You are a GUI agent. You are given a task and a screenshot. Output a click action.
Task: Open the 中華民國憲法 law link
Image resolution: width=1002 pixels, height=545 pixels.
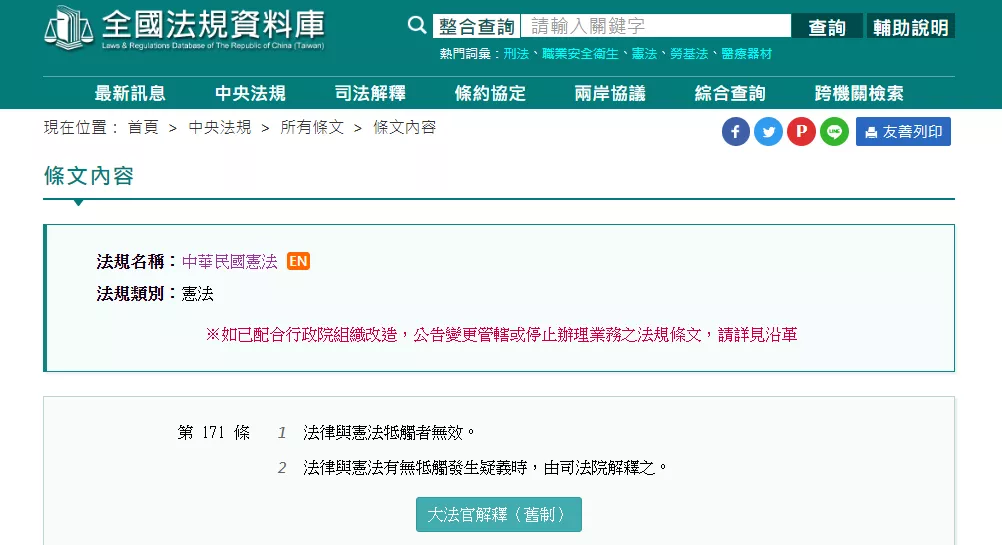tap(230, 261)
